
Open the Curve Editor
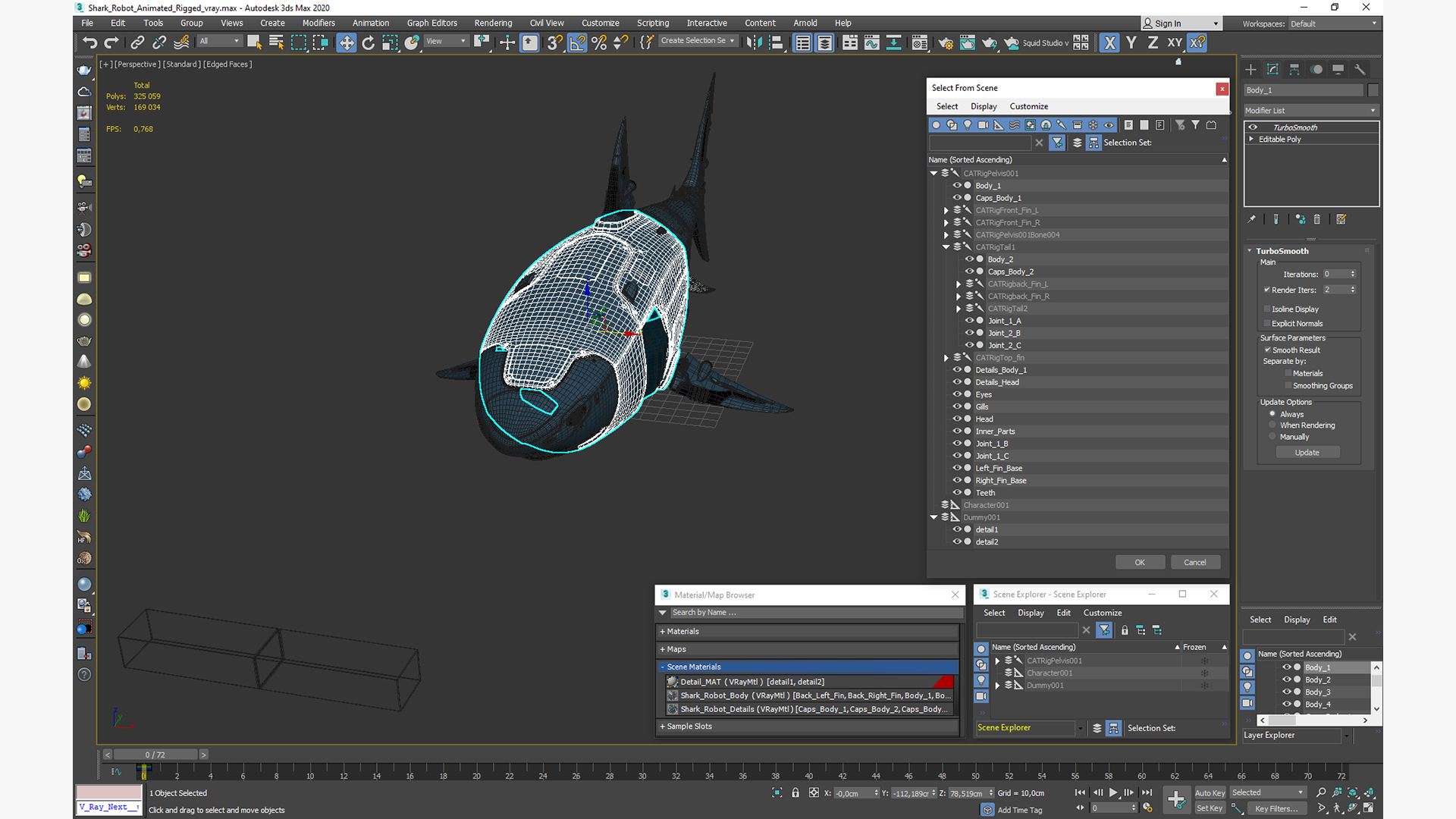pos(872,42)
